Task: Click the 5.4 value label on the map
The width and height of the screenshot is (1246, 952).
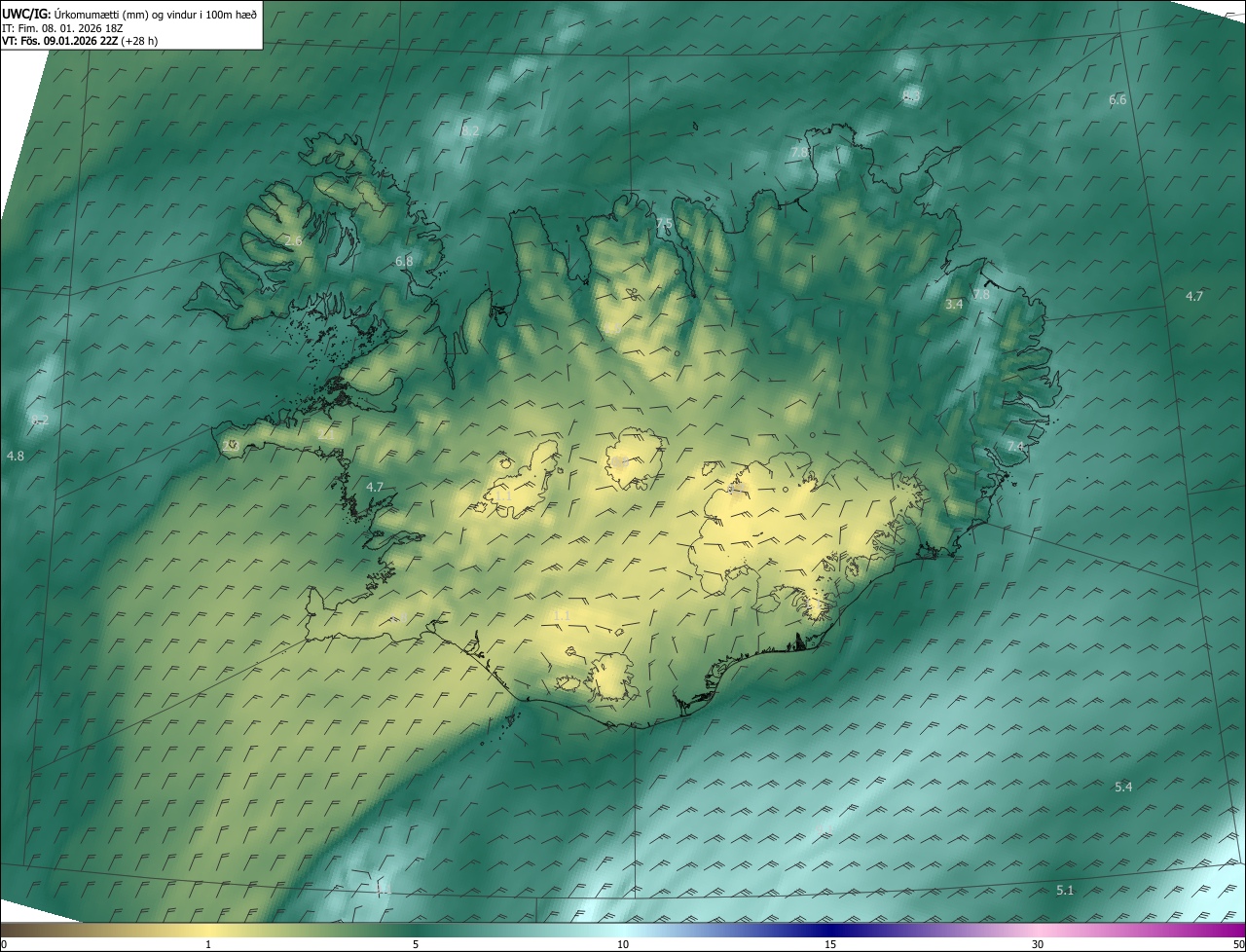Action: (x=1123, y=787)
